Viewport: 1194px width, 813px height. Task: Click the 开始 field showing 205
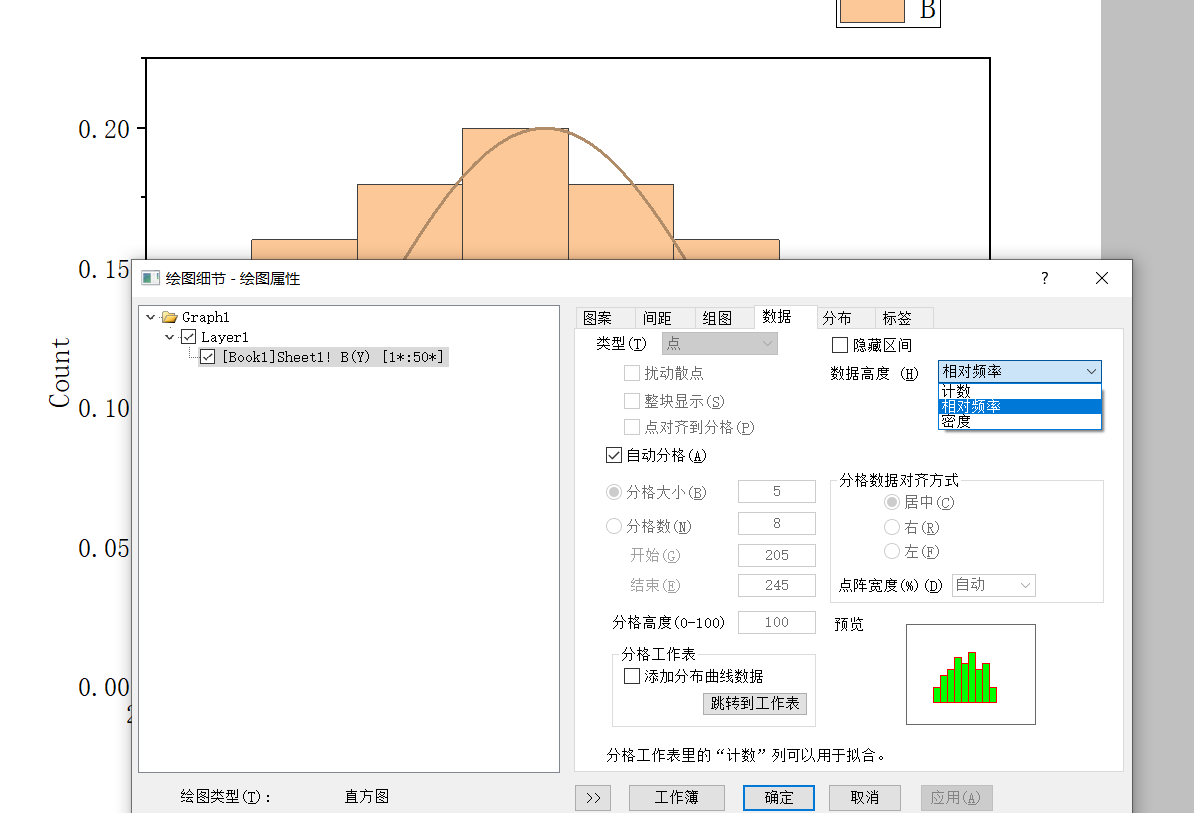pos(777,555)
